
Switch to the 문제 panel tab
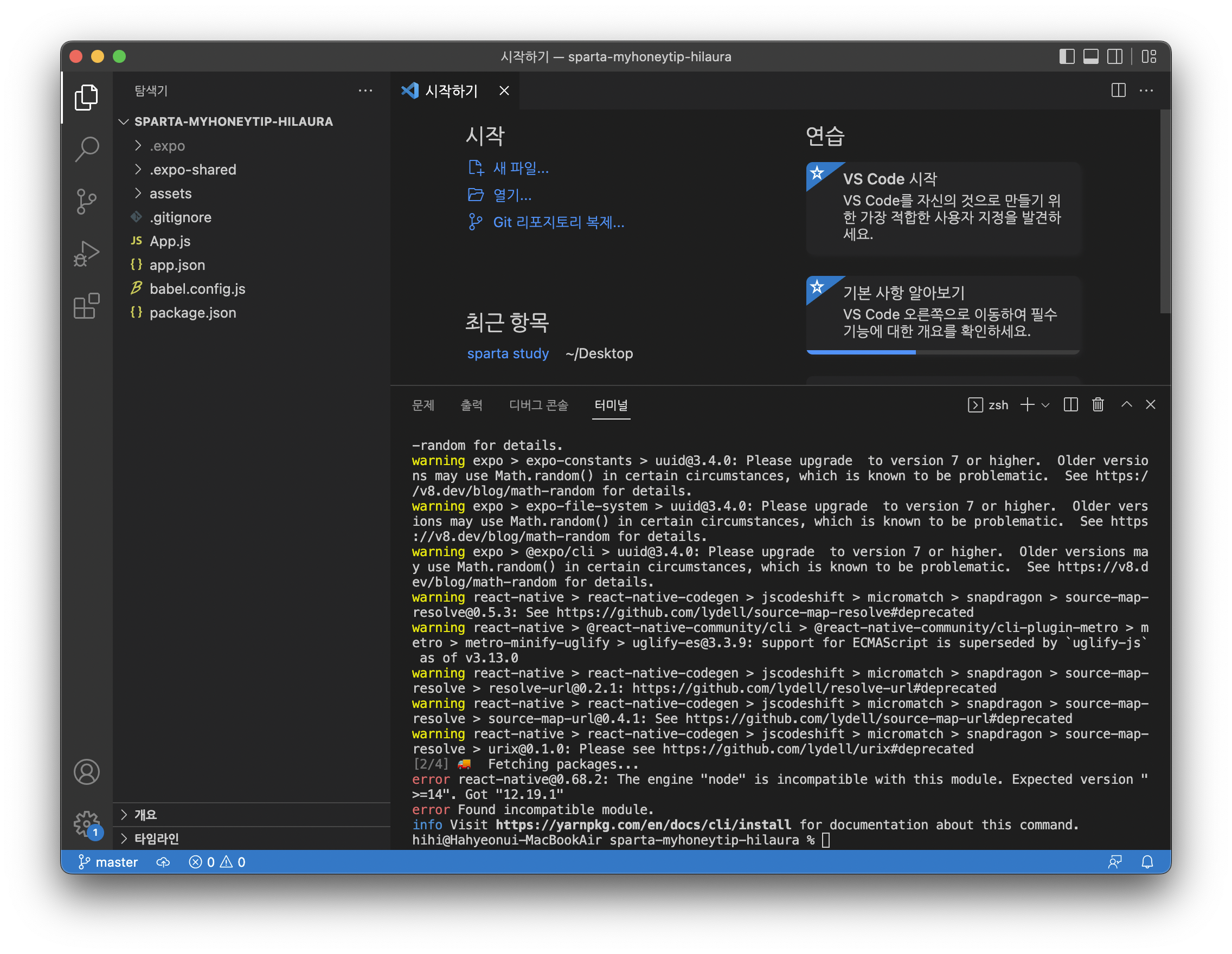pos(423,405)
